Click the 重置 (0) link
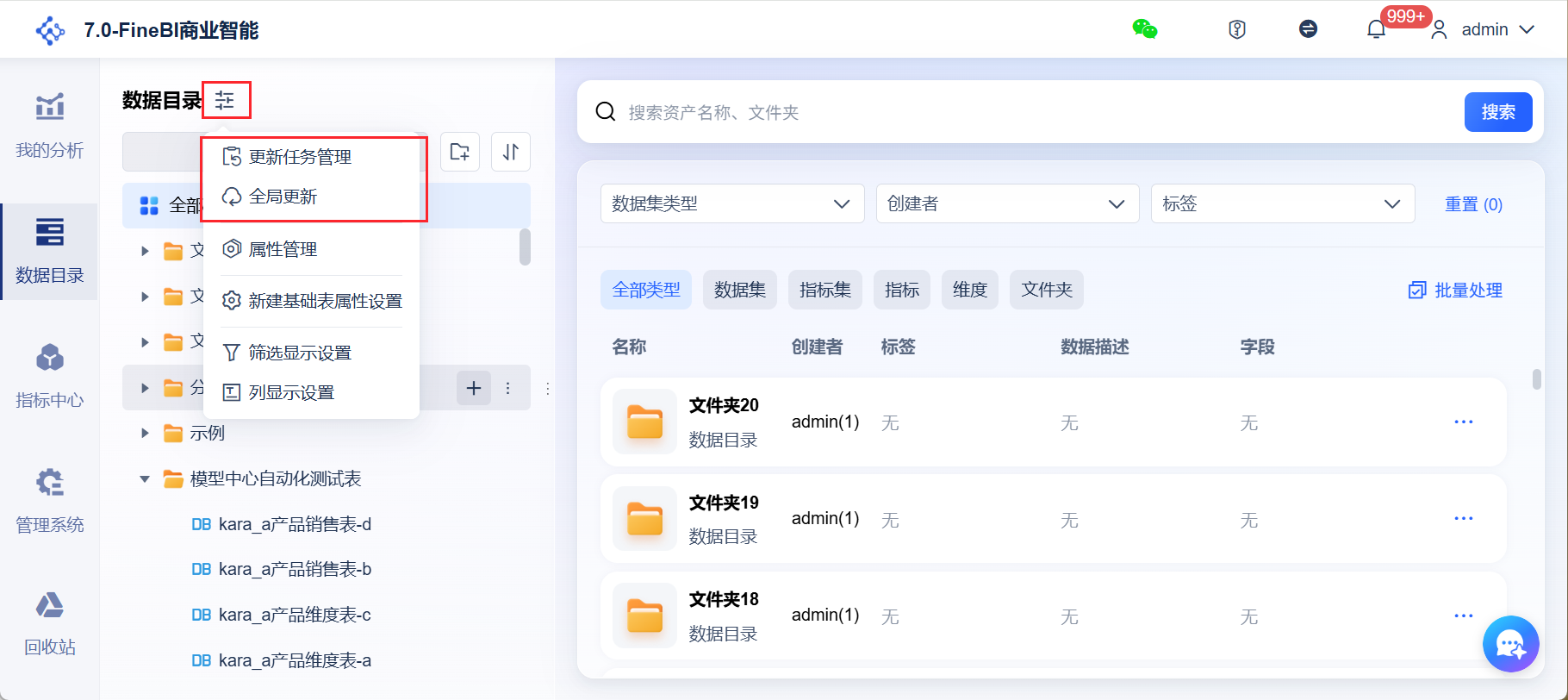This screenshot has width=1568, height=700. click(x=1473, y=204)
